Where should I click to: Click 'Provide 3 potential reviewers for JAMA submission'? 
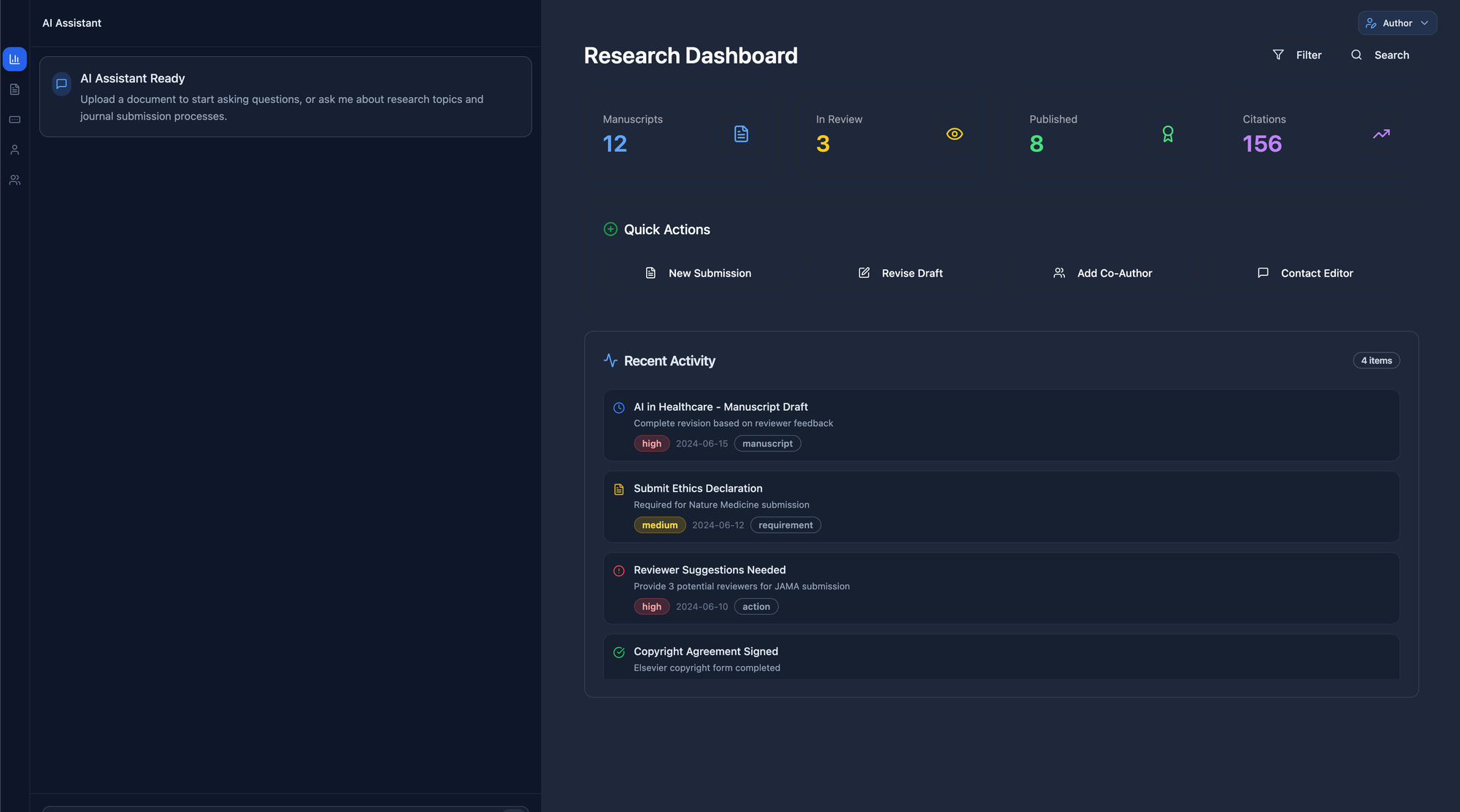pyautogui.click(x=742, y=587)
